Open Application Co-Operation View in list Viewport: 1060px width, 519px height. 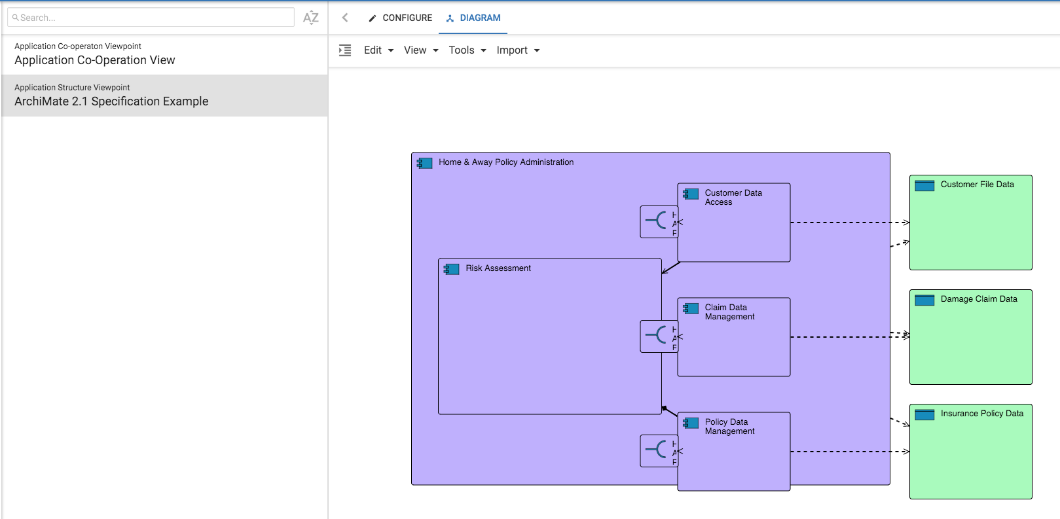[95, 60]
